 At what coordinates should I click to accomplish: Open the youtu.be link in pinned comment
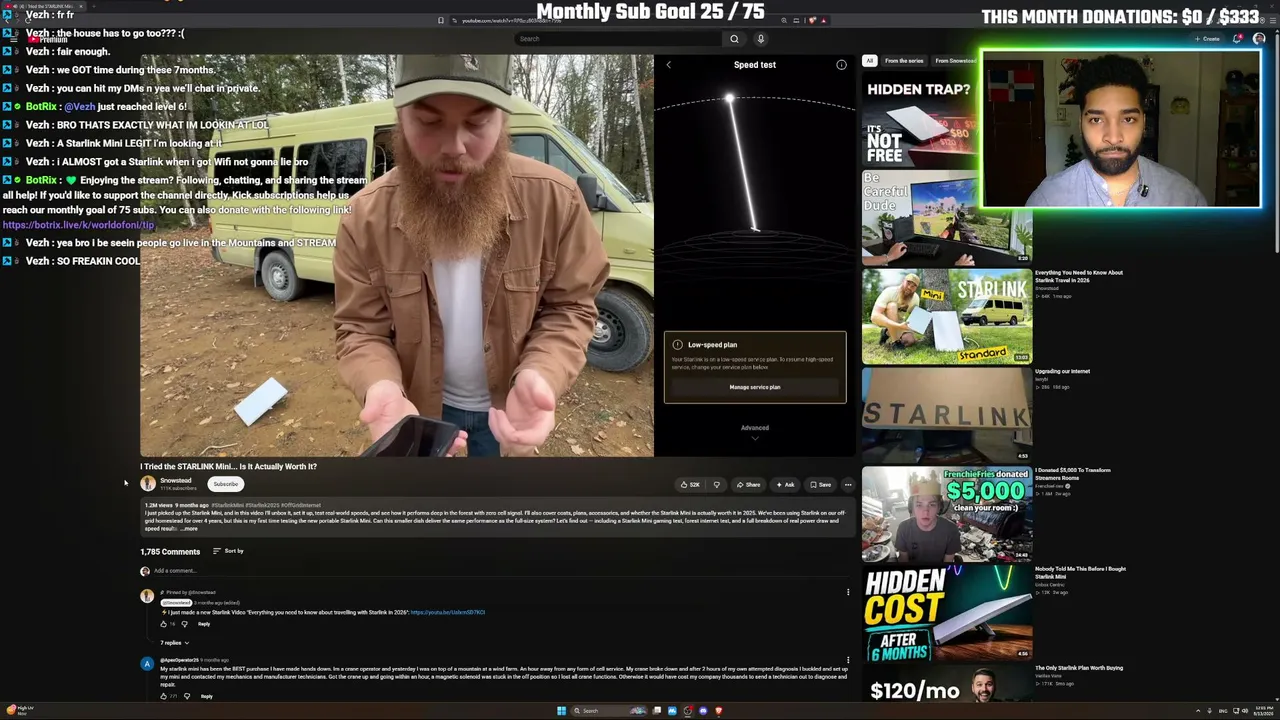tap(448, 612)
